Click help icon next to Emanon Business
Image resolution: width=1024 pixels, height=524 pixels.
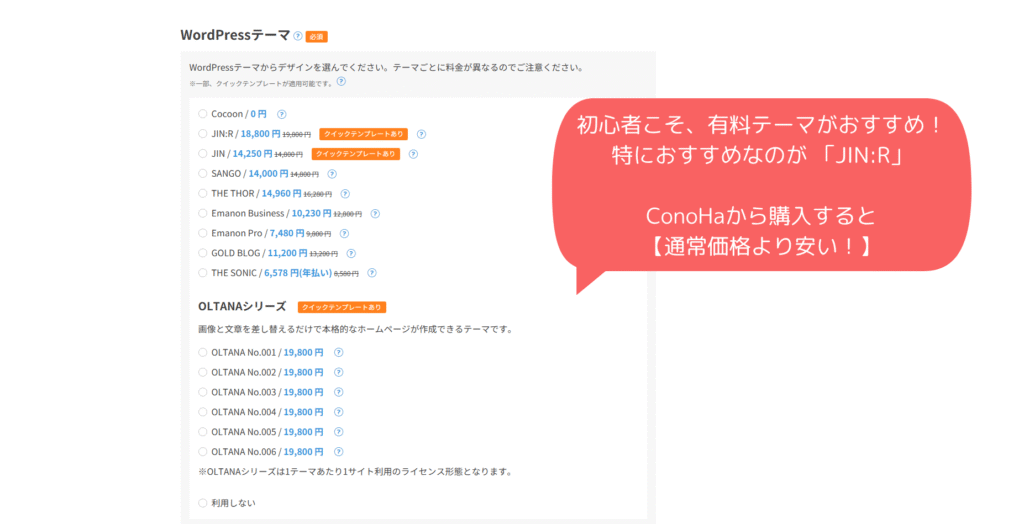pos(375,213)
